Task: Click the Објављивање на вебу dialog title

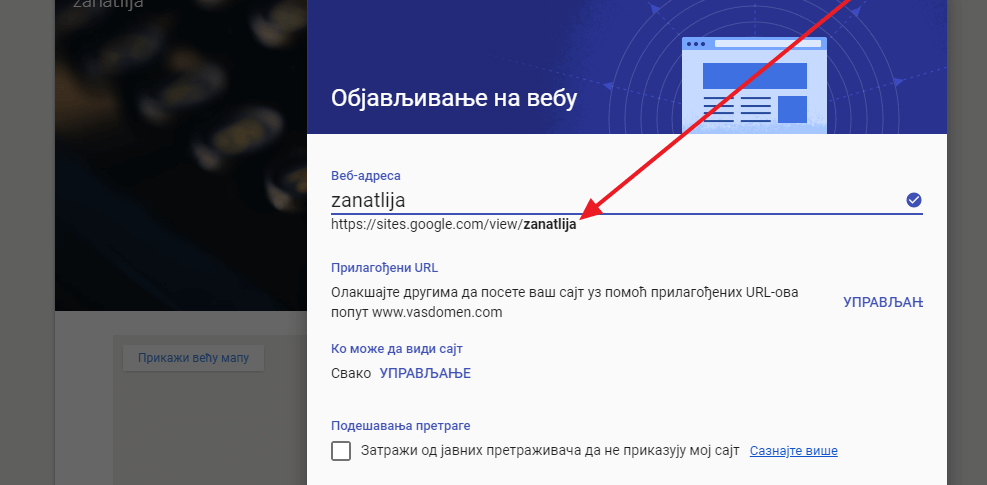Action: click(454, 99)
